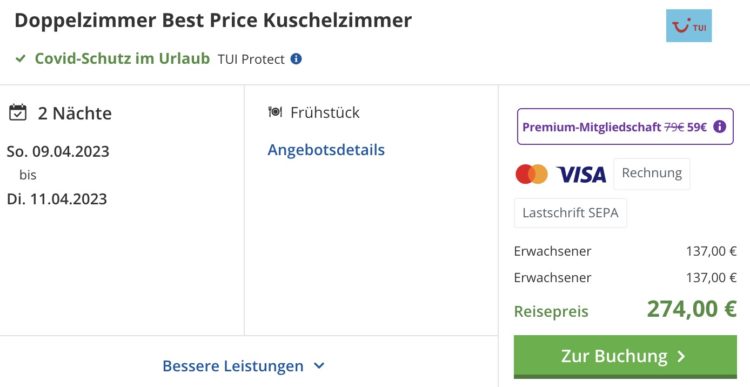Select Rechnung payment option
This screenshot has height=387, width=750.
point(651,174)
